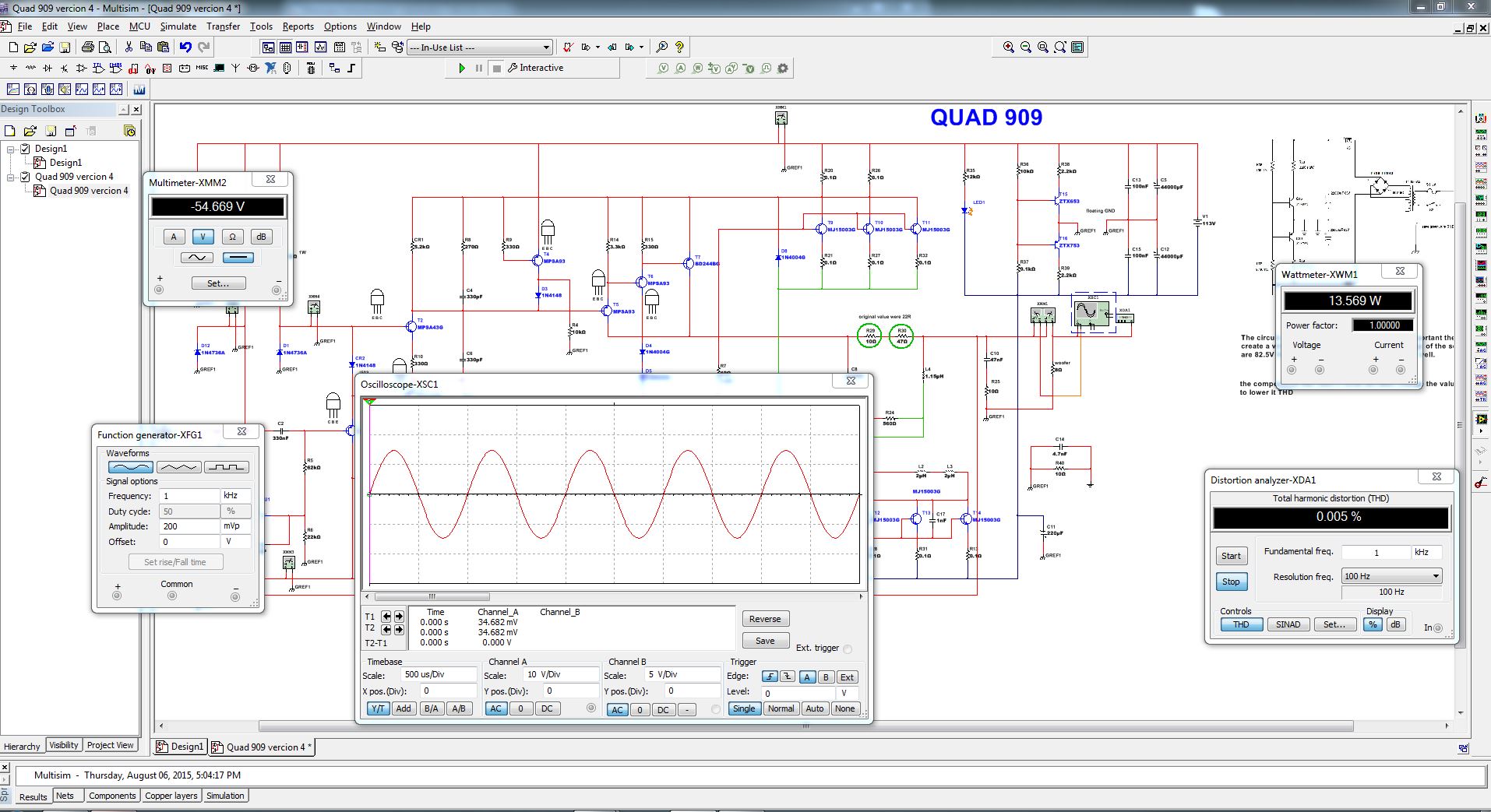Place a Source component from the toolbar
Image resolution: width=1491 pixels, height=812 pixels.
tap(13, 69)
